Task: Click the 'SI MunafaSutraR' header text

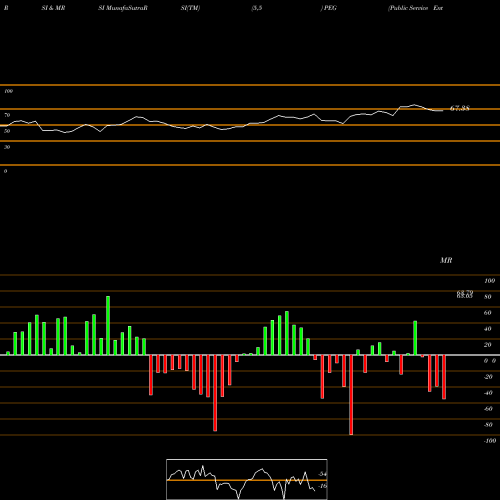Action: click(x=123, y=8)
